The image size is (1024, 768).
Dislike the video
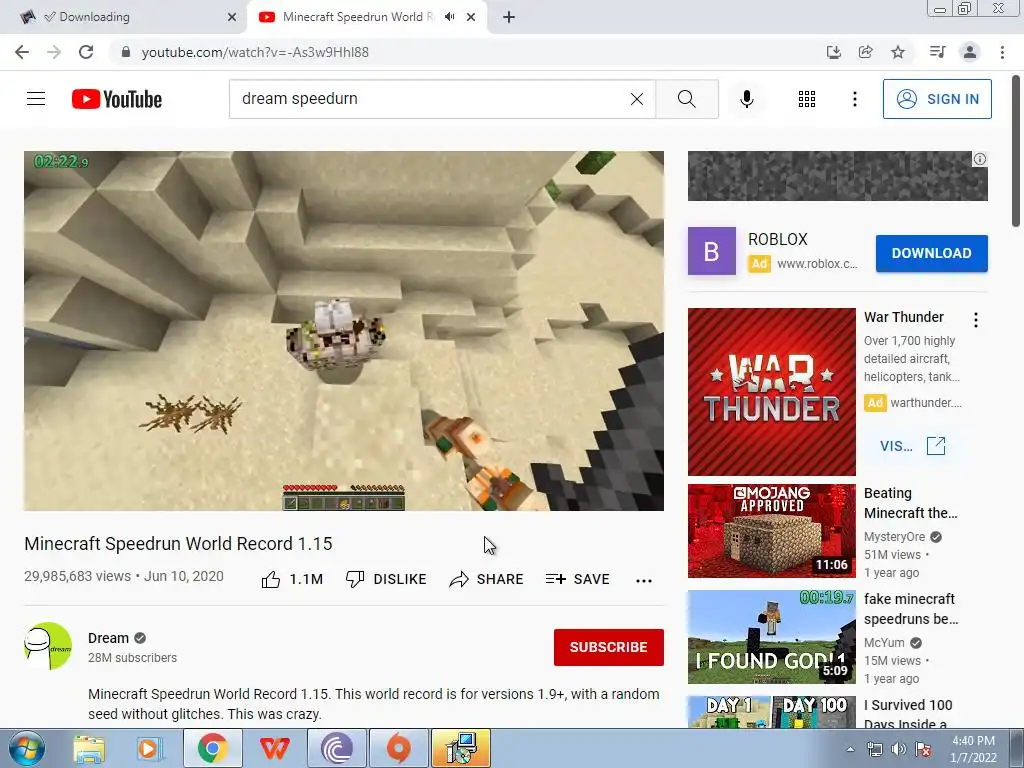(386, 579)
